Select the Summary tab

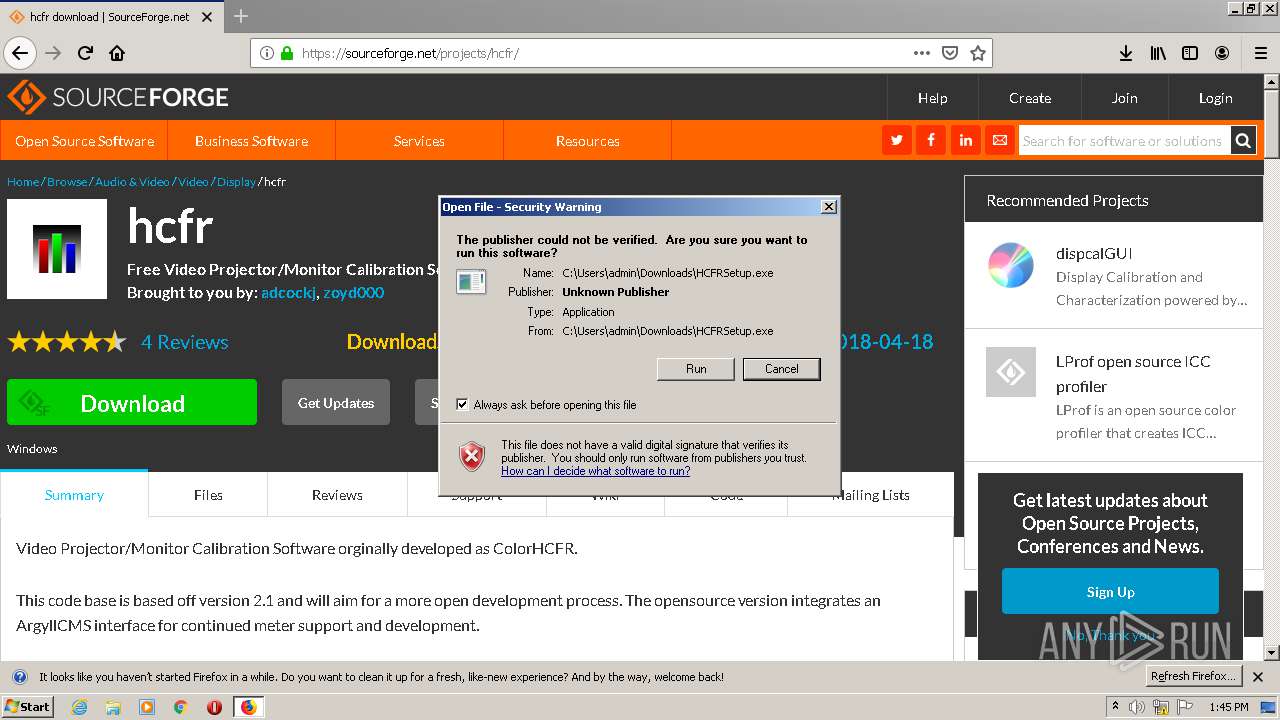74,494
